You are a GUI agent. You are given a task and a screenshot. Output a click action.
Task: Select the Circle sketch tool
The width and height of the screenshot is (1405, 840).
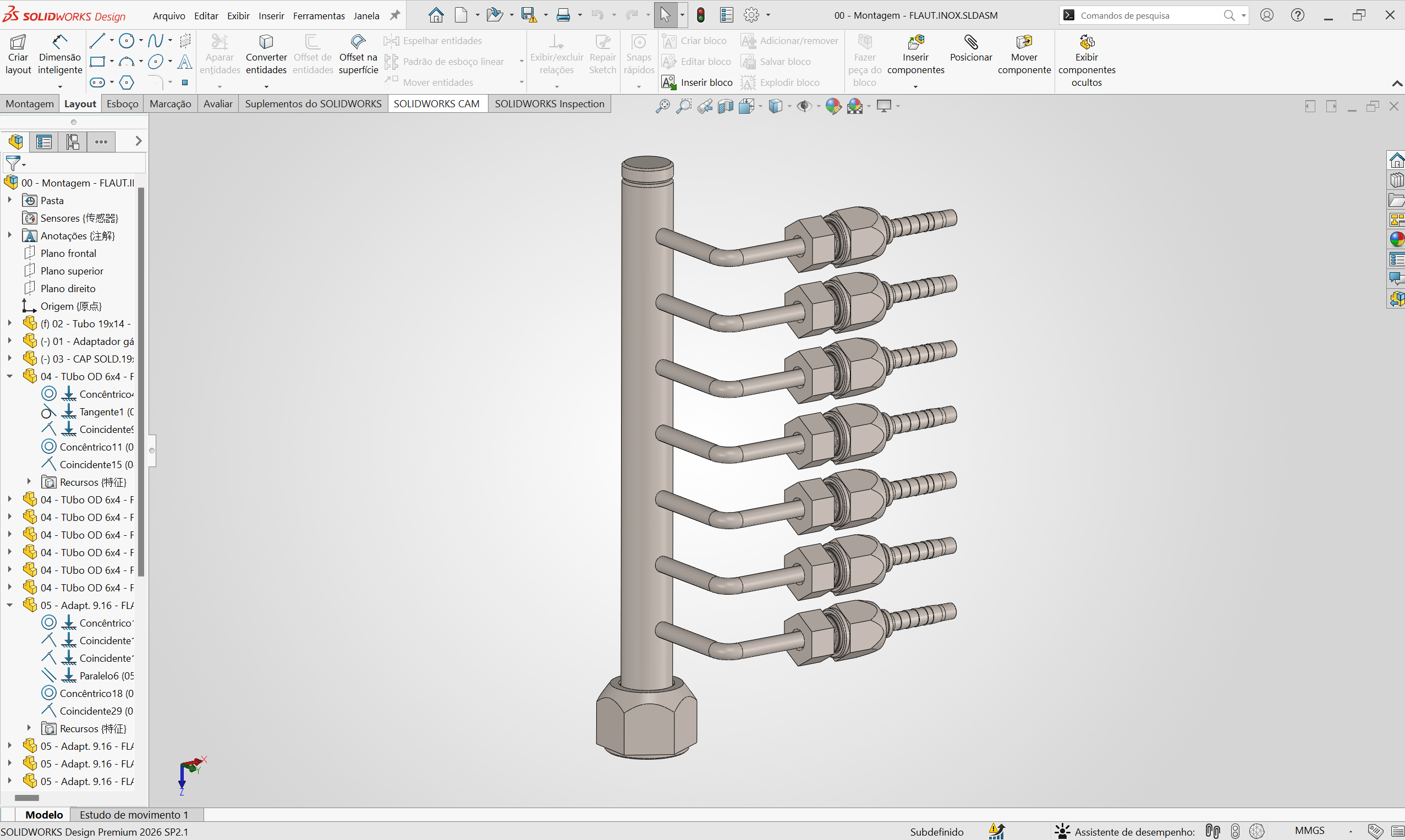pyautogui.click(x=127, y=41)
